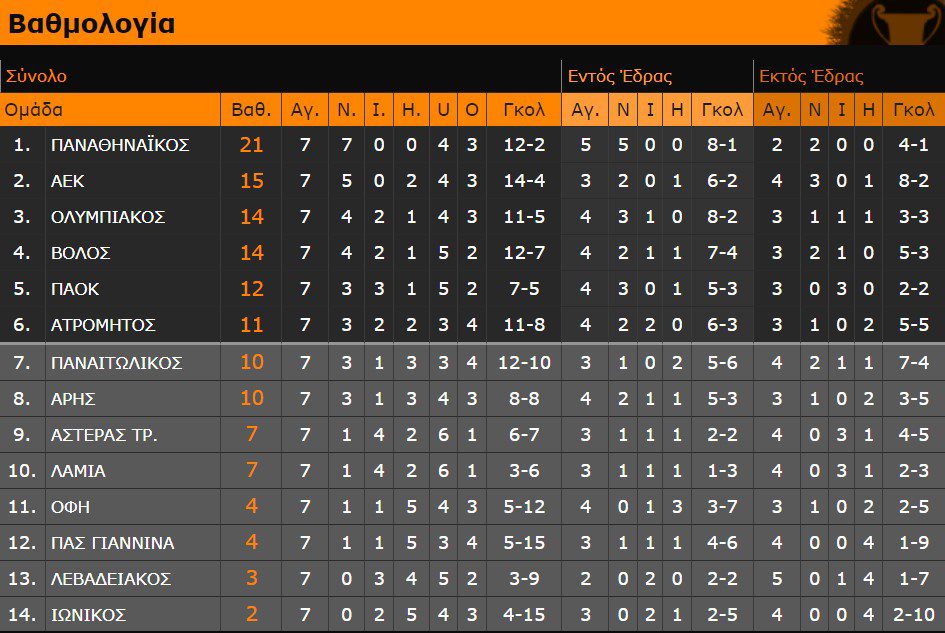Click the U column header

tap(443, 110)
